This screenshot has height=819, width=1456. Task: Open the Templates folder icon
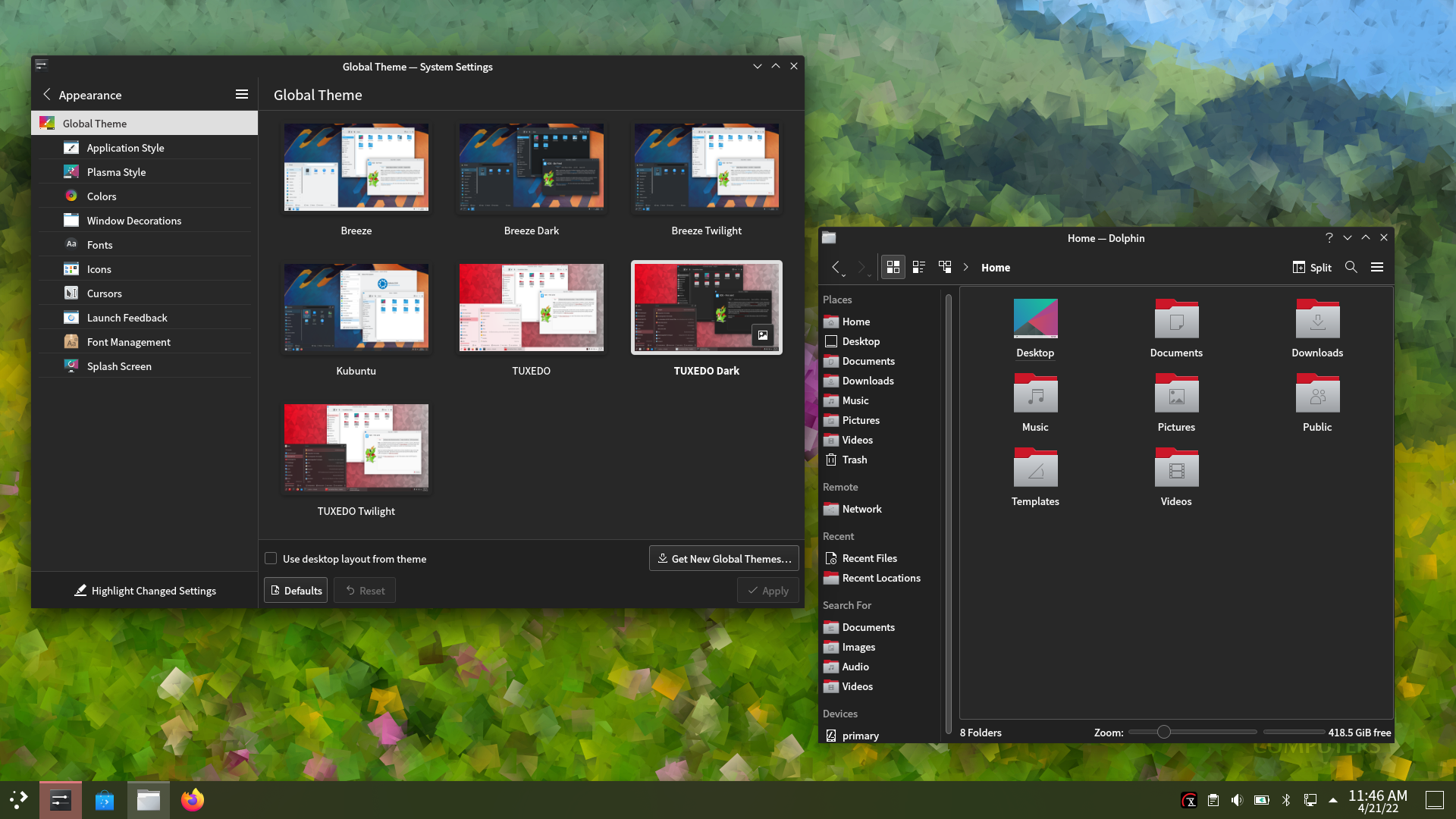coord(1035,467)
